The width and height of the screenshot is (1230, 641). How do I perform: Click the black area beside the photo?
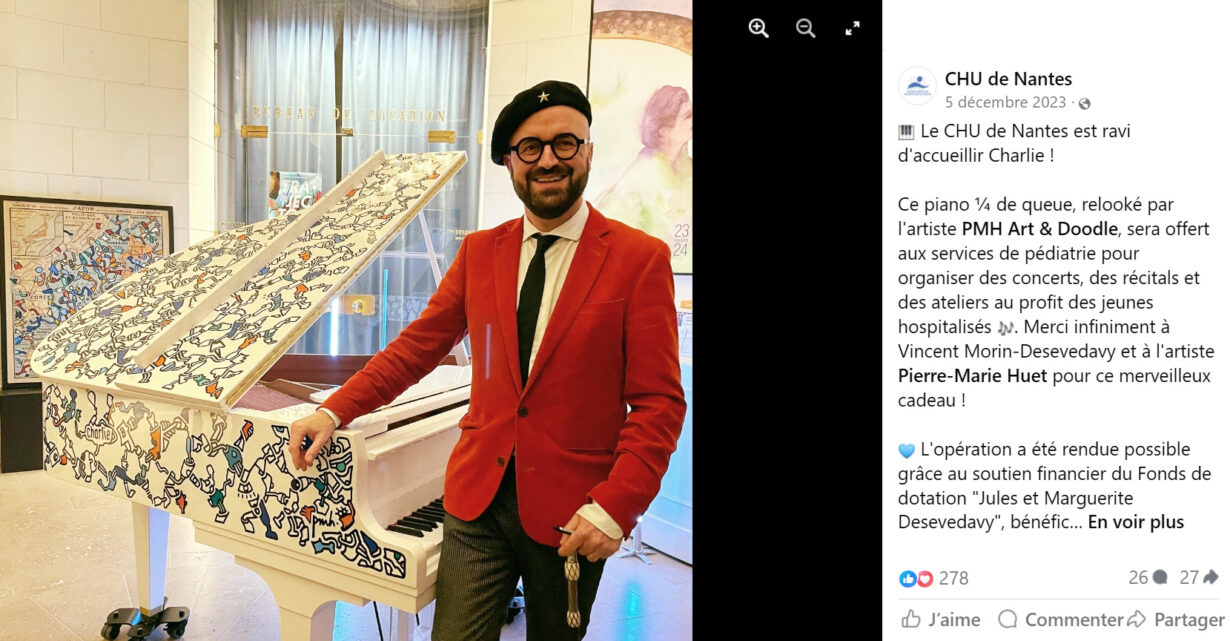787,340
